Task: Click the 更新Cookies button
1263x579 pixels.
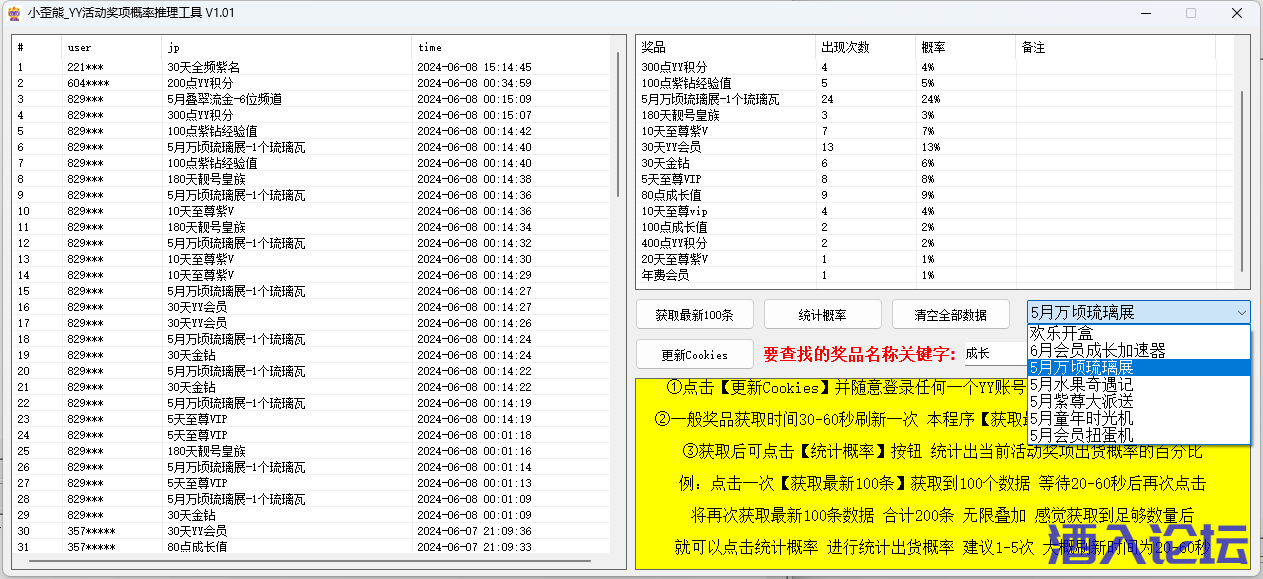Action: (x=695, y=354)
